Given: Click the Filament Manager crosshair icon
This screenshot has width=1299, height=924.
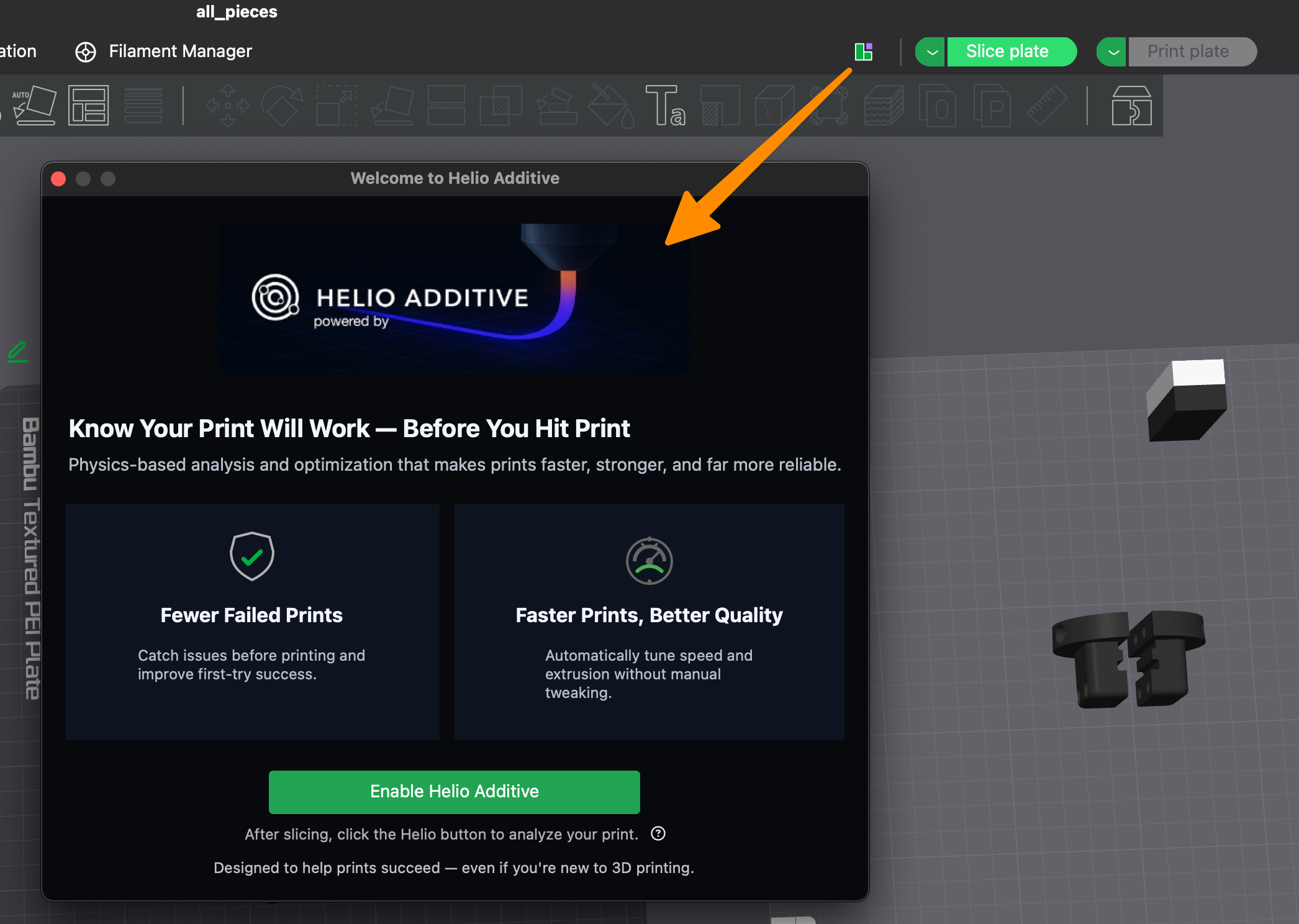Looking at the screenshot, I should tap(86, 52).
